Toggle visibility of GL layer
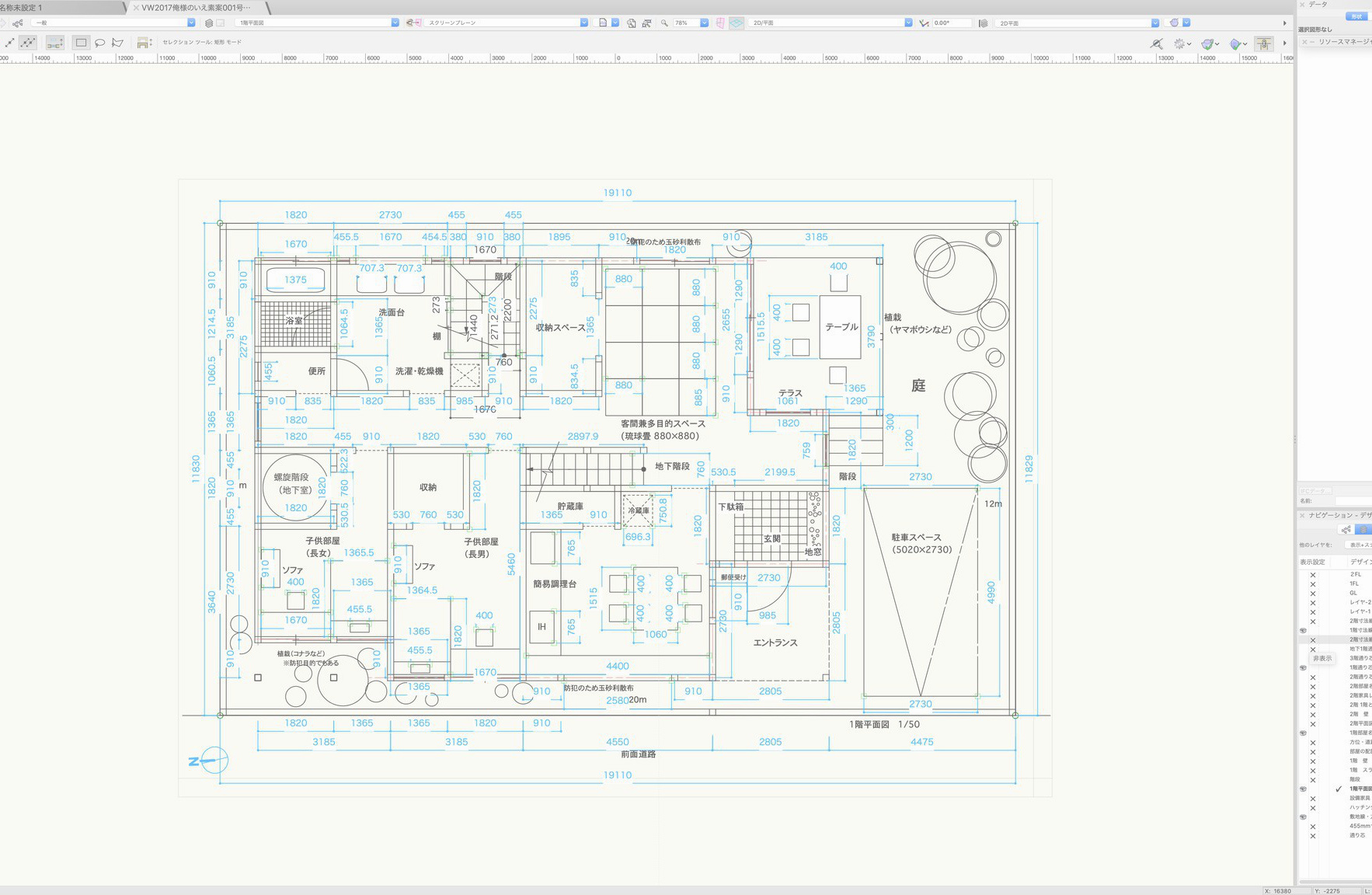Viewport: 1372px width, 895px height. [1313, 594]
